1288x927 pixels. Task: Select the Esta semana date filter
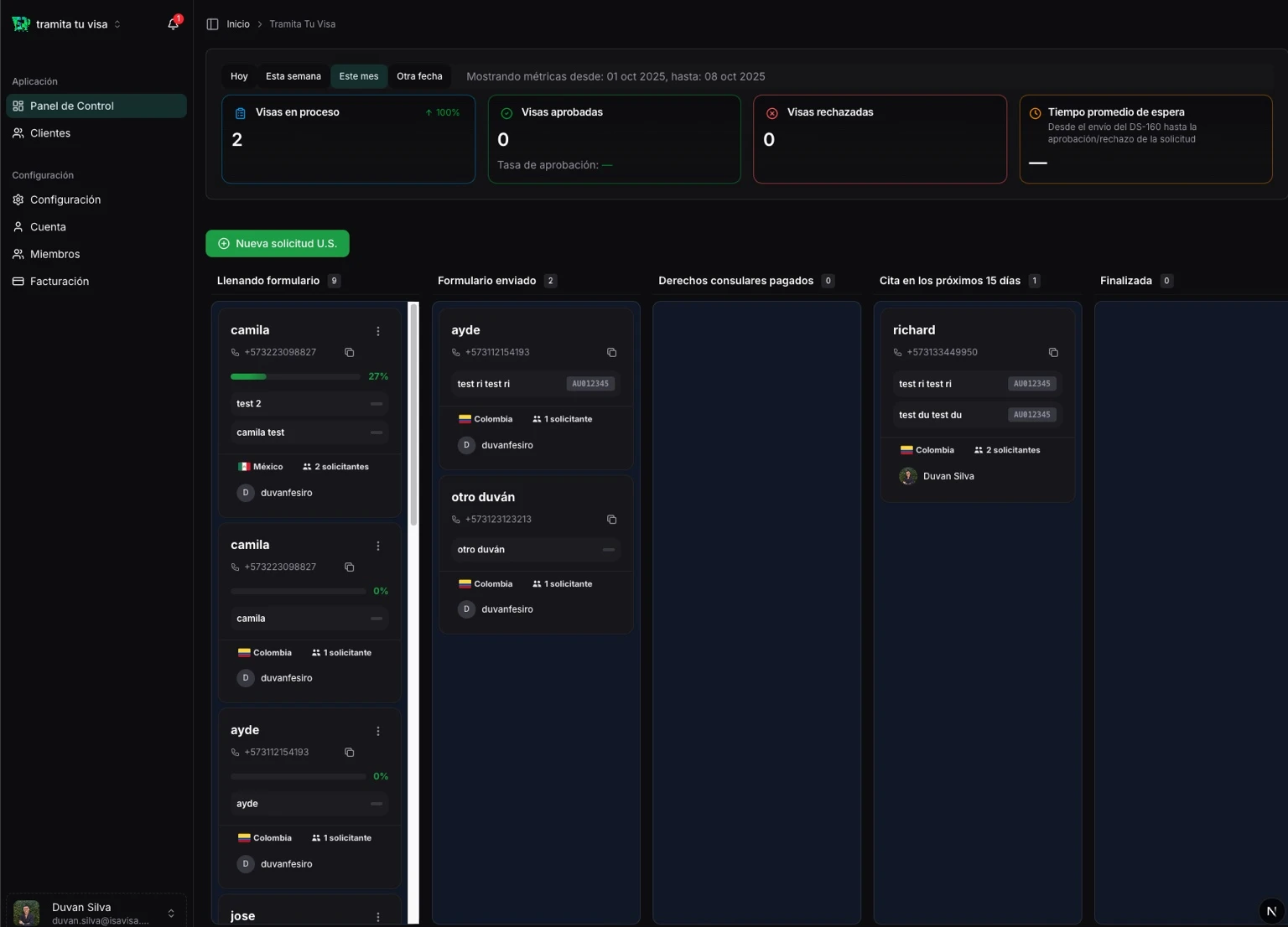click(x=293, y=76)
